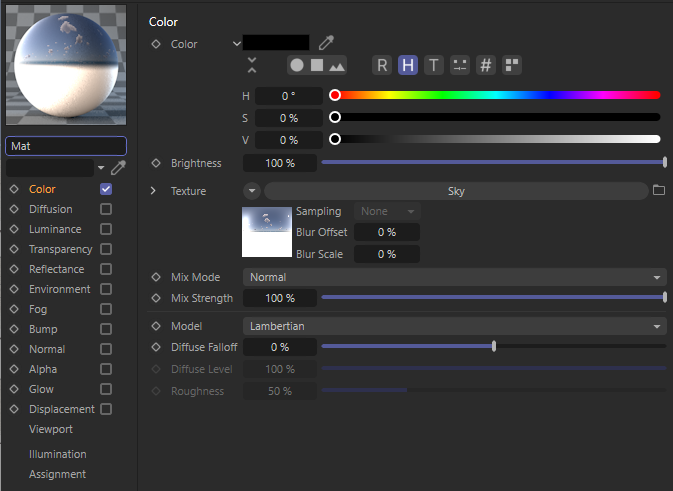Open the Mix Mode dropdown
The width and height of the screenshot is (673, 491).
pos(454,277)
